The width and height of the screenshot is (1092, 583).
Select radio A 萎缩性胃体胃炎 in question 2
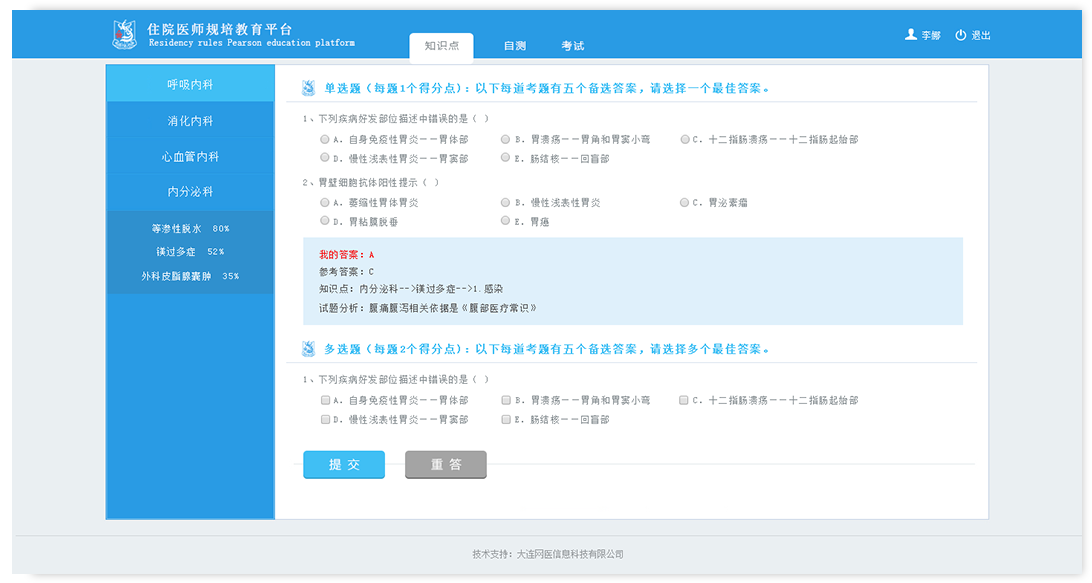tap(325, 203)
